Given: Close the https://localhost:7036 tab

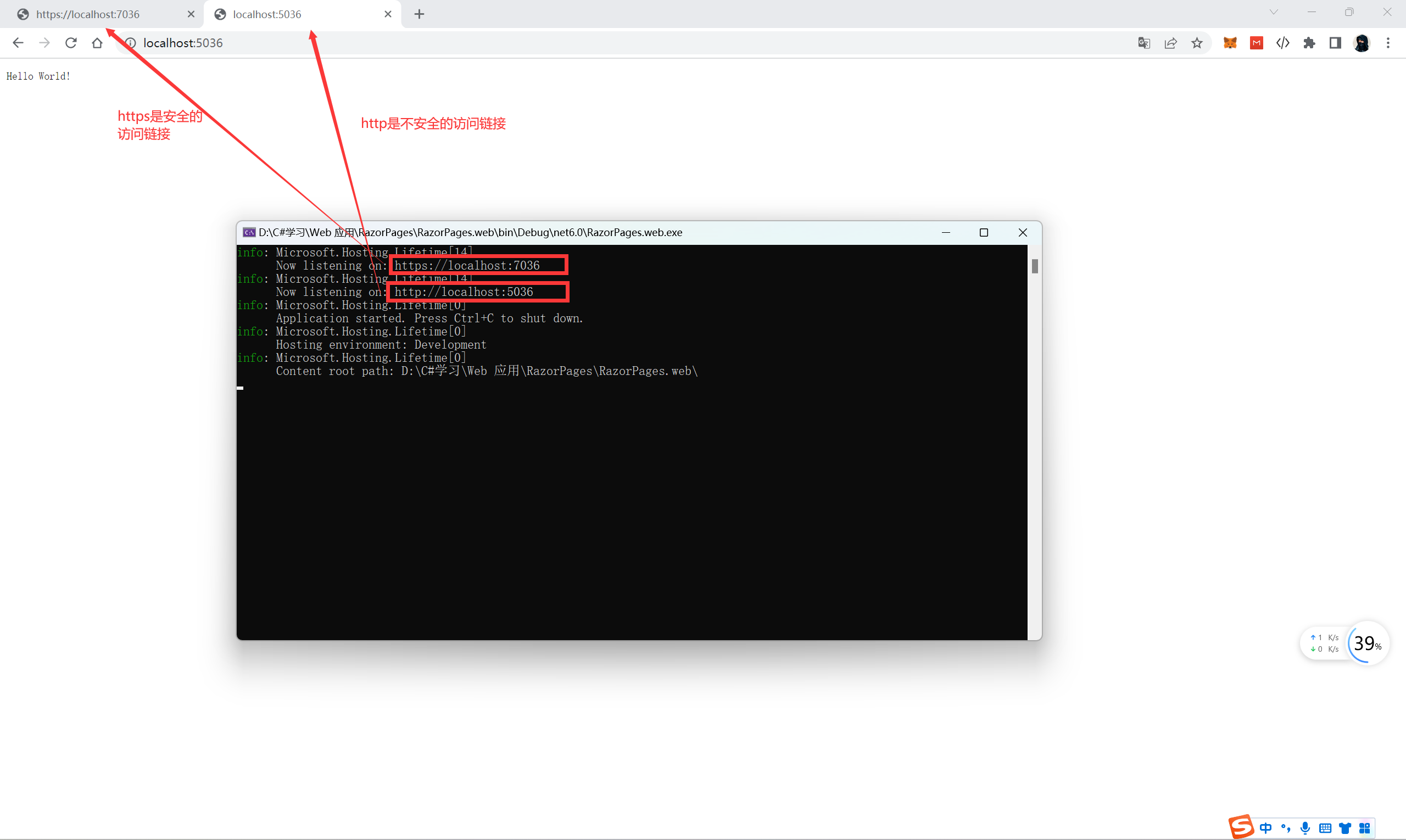Looking at the screenshot, I should click(191, 14).
